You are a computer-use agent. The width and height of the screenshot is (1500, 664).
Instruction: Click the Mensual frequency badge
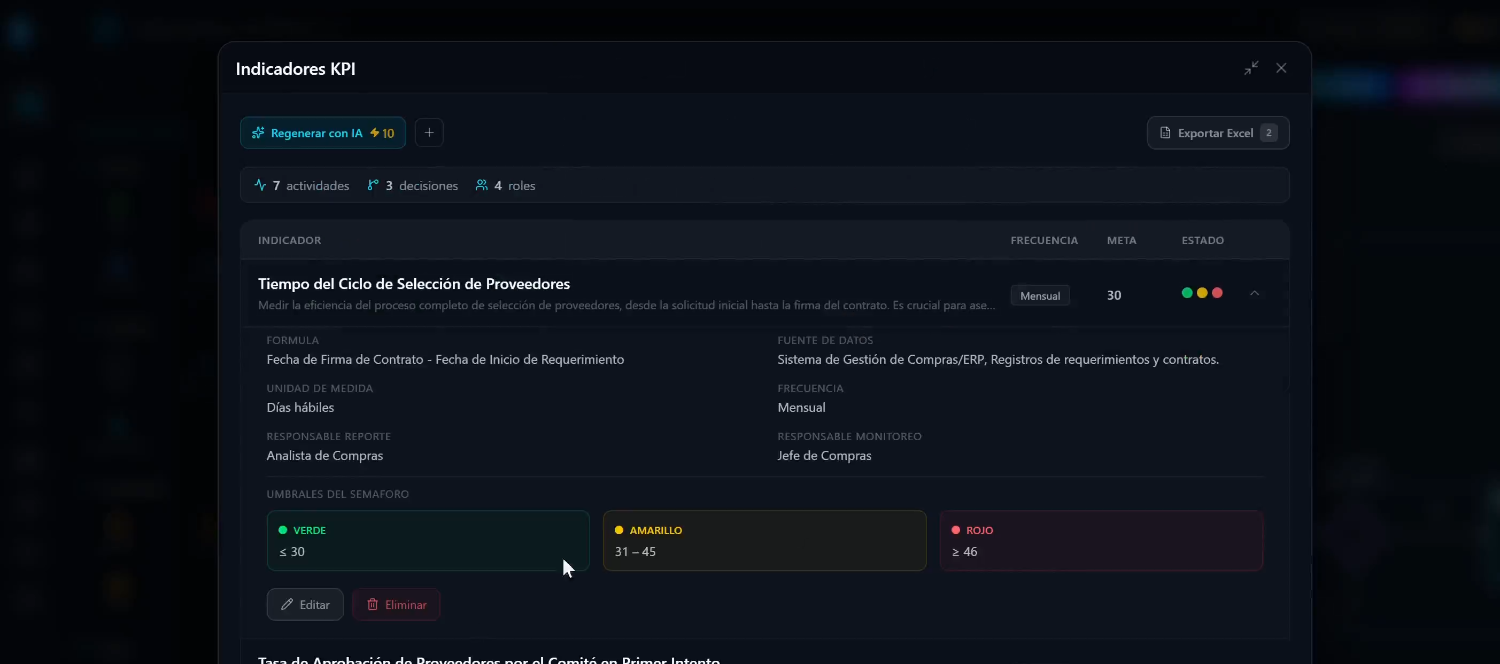point(1040,295)
